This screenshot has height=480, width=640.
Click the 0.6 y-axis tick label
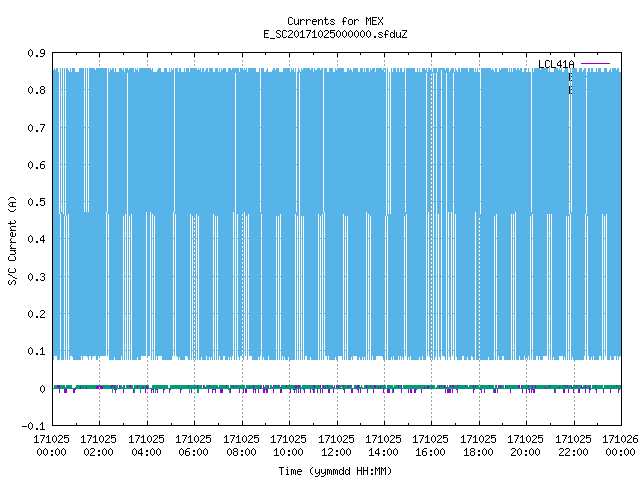click(x=36, y=165)
